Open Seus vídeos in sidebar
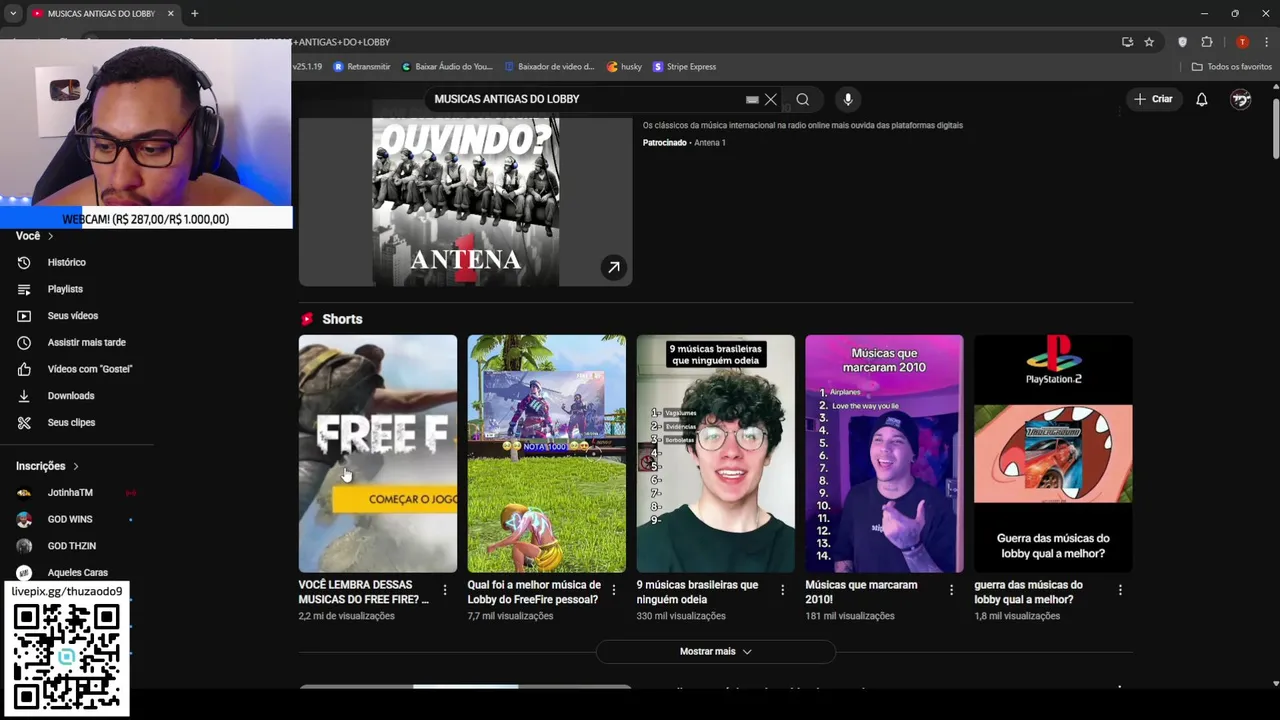1280x720 pixels. pyautogui.click(x=73, y=316)
